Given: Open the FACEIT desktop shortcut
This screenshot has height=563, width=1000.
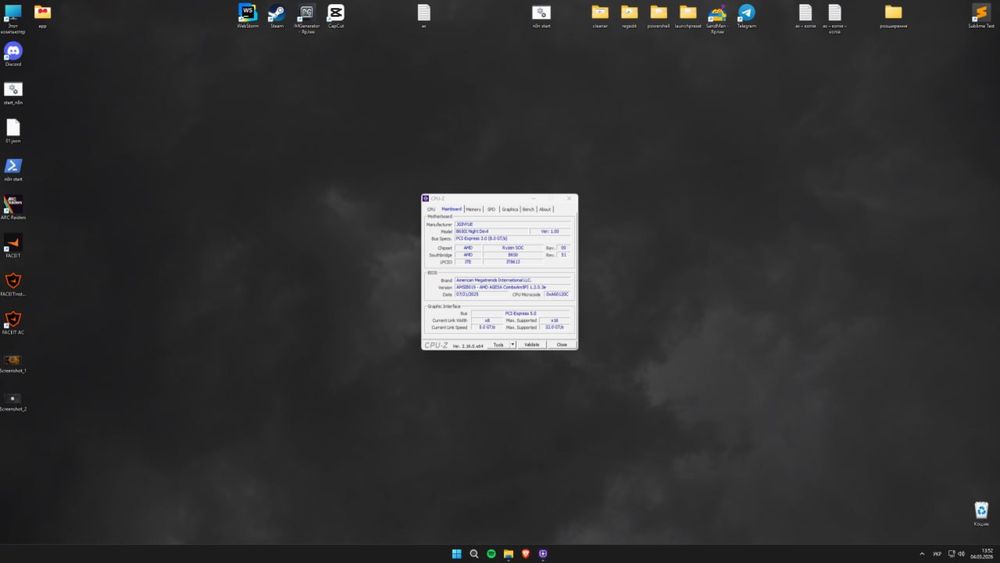Looking at the screenshot, I should [x=13, y=245].
